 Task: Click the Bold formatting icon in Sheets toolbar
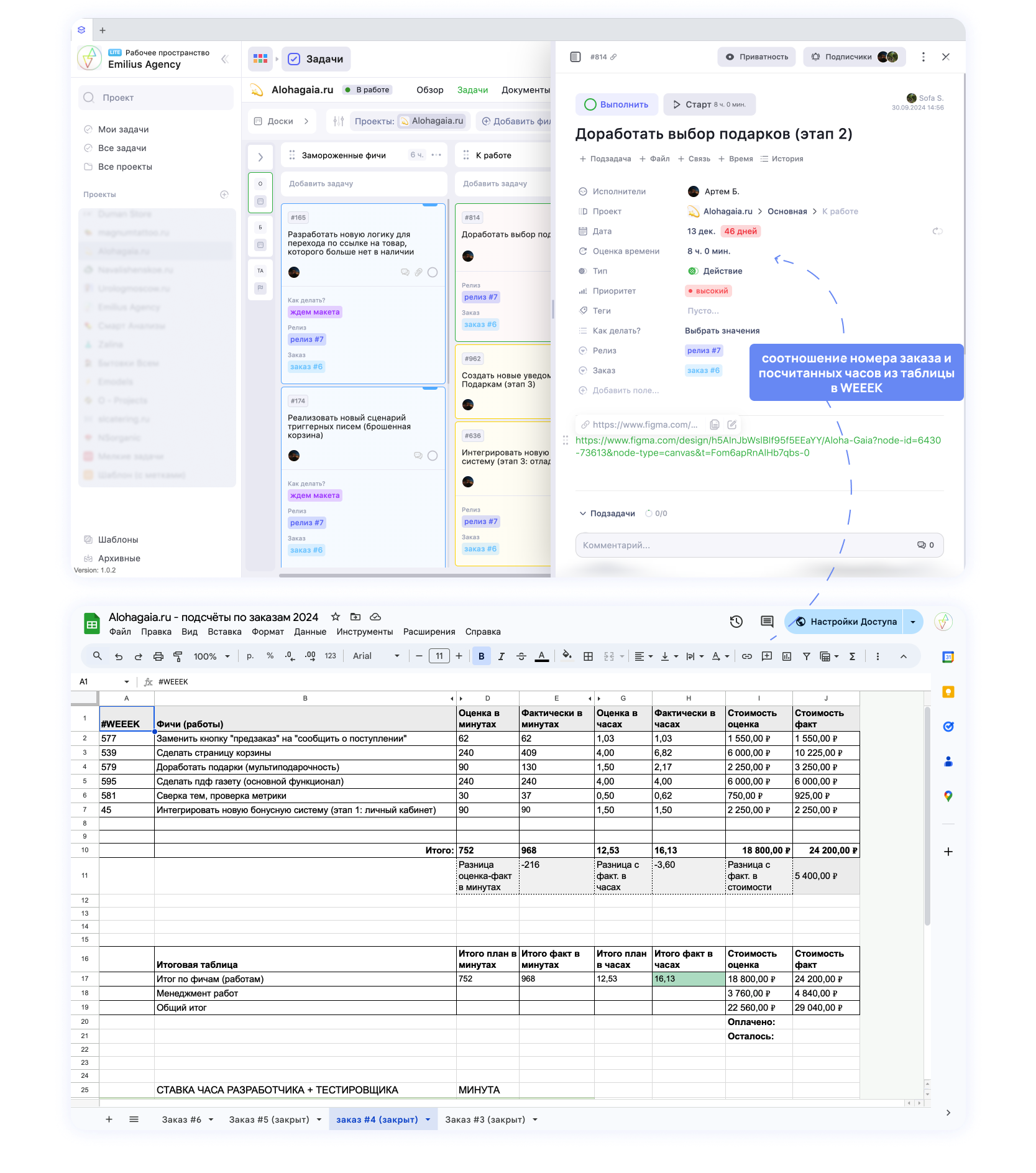[x=481, y=656]
